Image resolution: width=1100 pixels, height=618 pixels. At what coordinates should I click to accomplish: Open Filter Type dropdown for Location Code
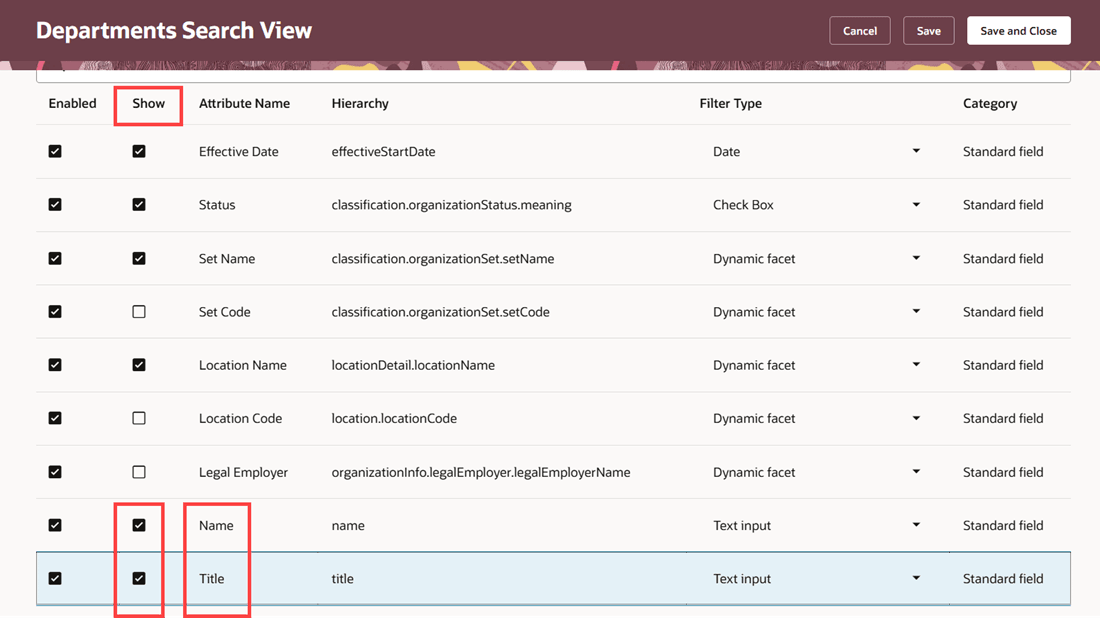click(915, 418)
